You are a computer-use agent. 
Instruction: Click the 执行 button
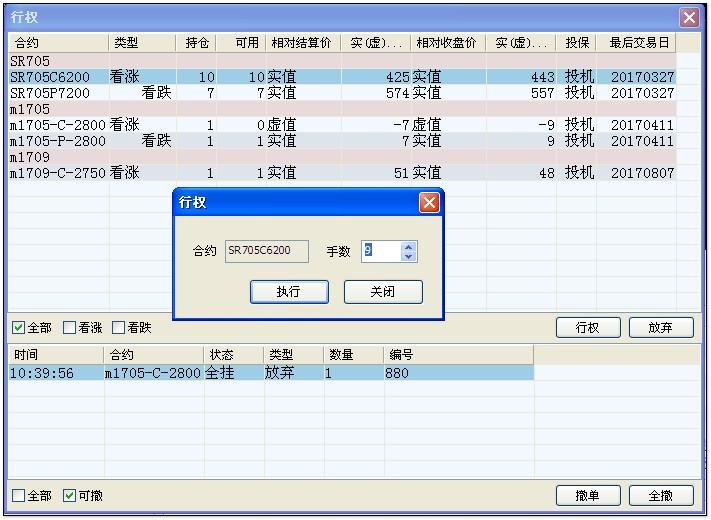289,292
